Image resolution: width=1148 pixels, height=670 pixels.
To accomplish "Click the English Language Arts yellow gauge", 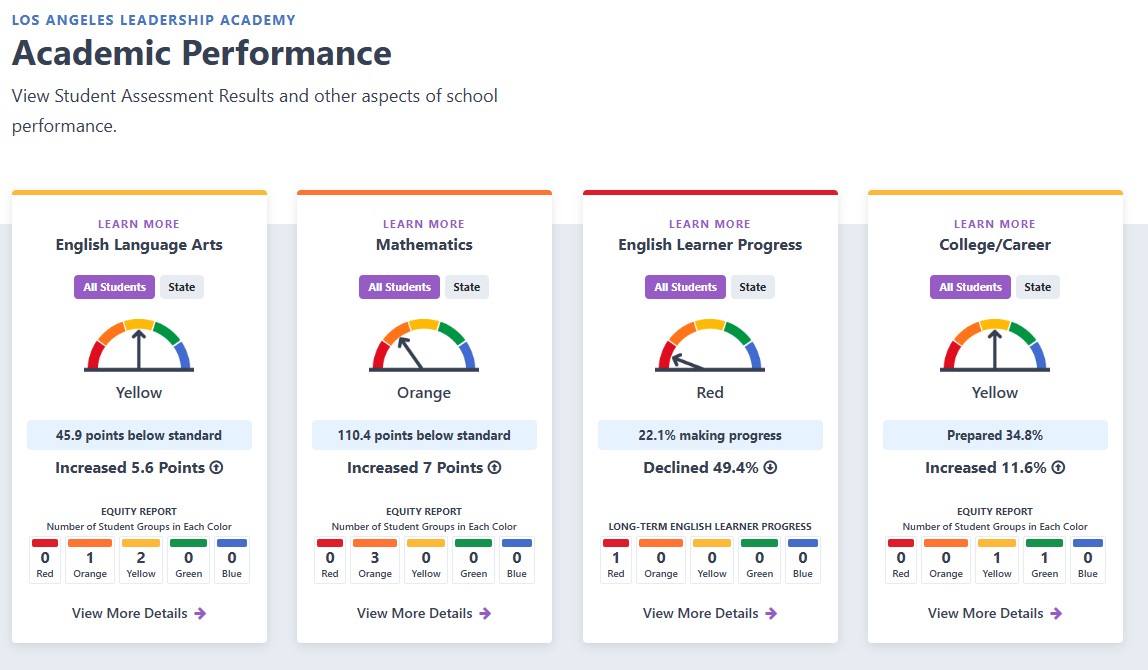I will (139, 345).
